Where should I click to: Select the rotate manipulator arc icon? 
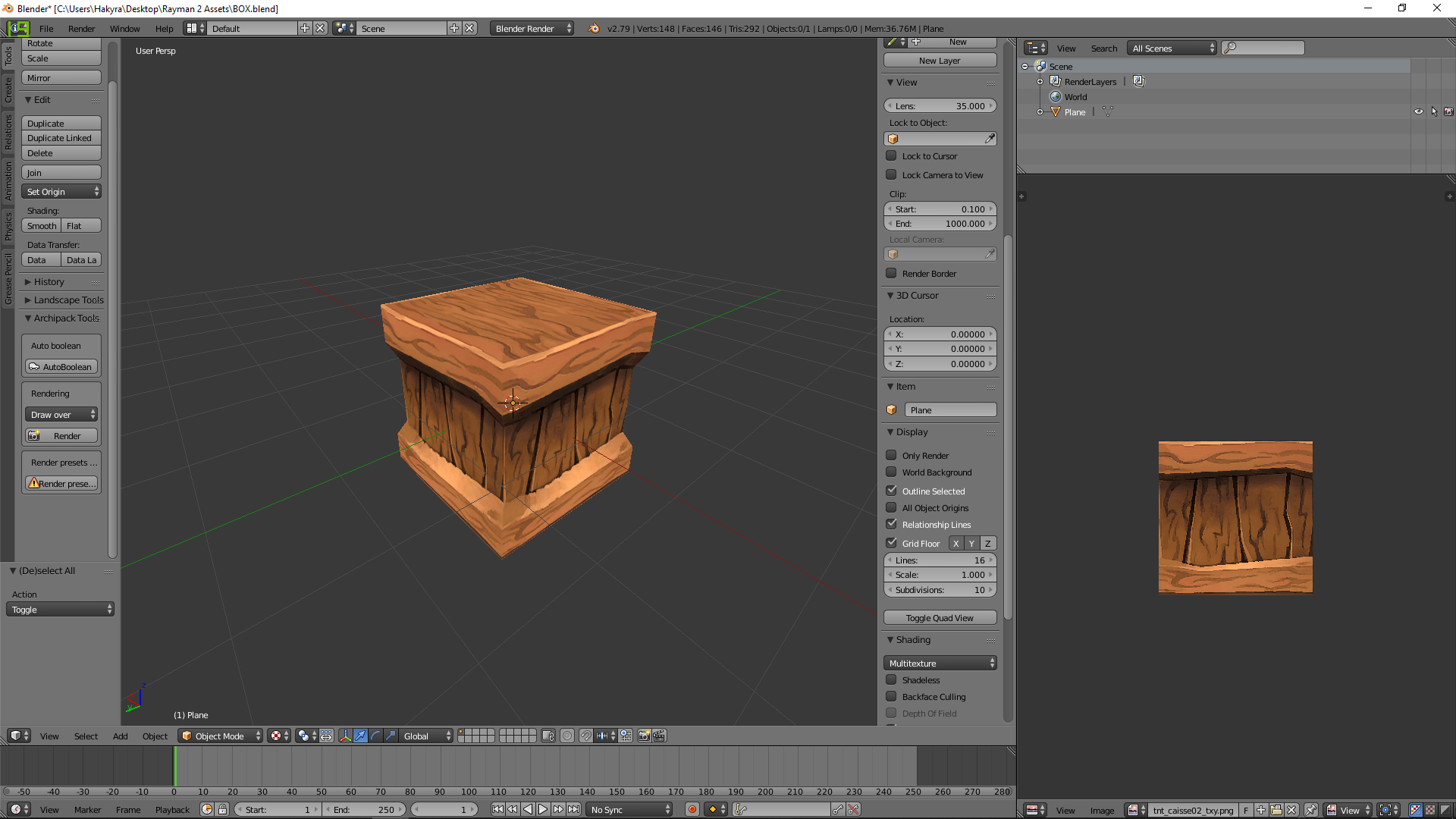(375, 736)
